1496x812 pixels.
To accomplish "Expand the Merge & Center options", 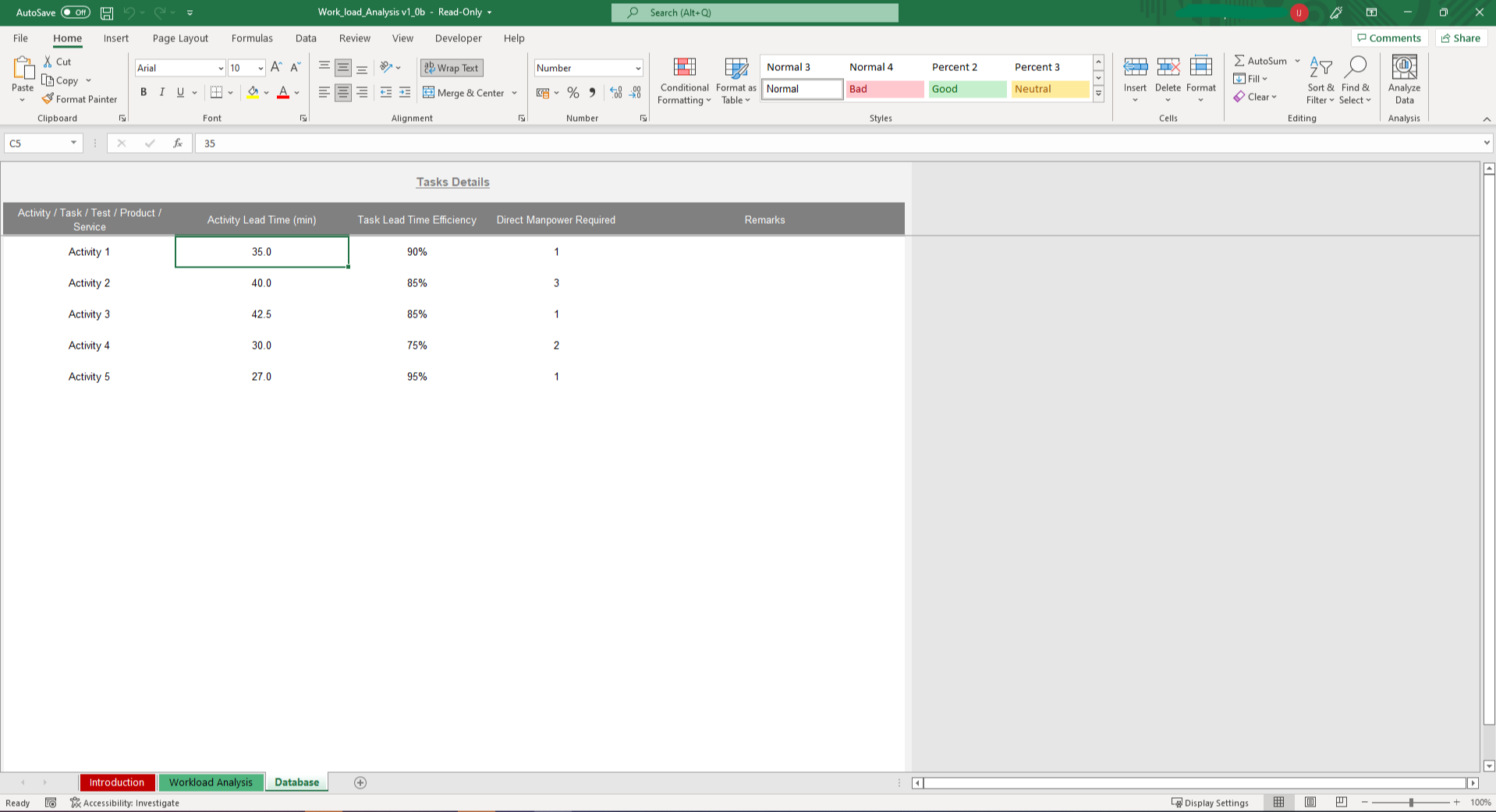I will tap(515, 93).
